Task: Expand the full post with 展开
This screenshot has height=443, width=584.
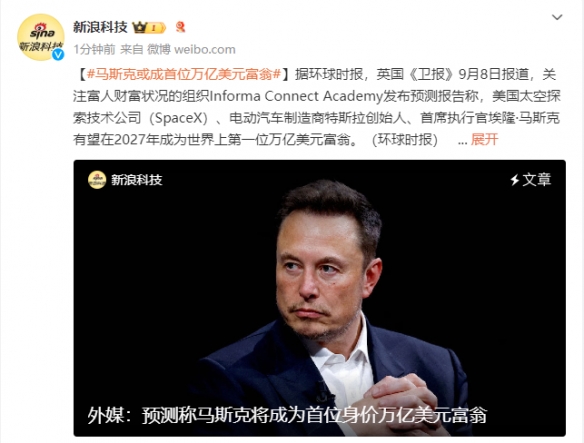Action: [x=484, y=139]
